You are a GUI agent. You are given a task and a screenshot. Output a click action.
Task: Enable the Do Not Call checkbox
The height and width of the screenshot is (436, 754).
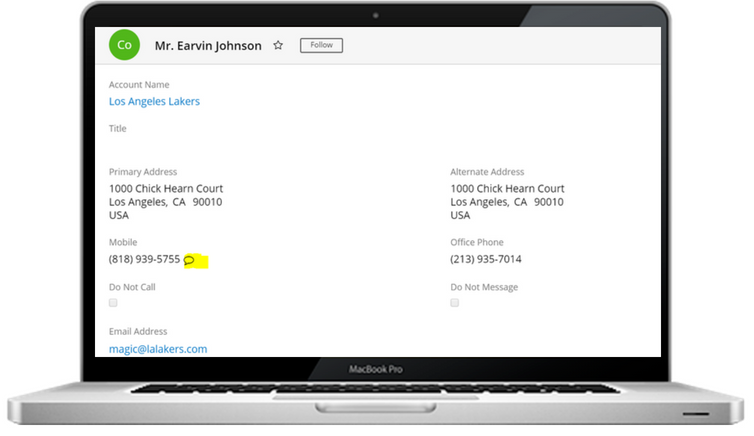(x=113, y=302)
